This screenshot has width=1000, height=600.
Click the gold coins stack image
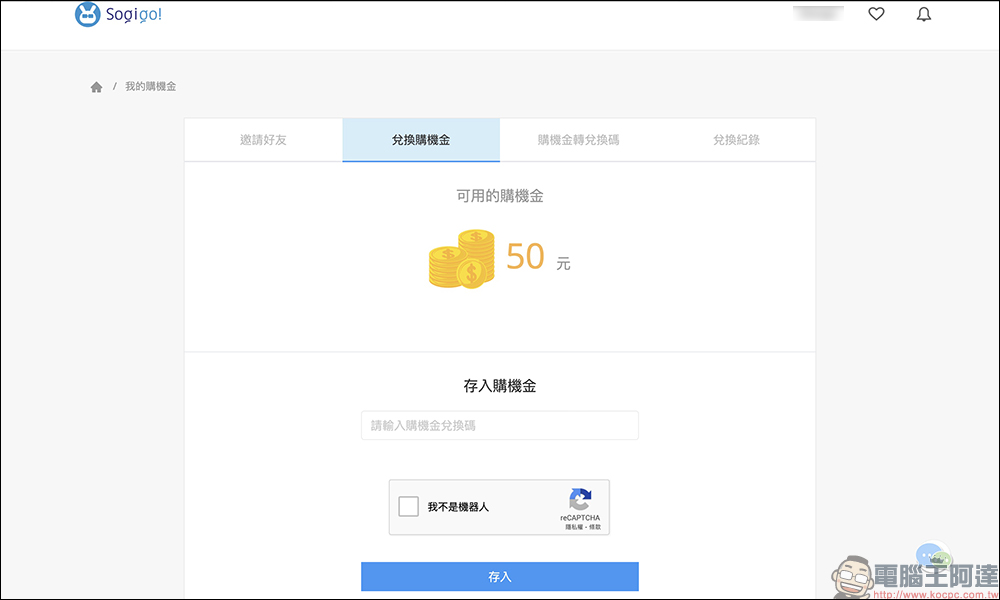(462, 258)
